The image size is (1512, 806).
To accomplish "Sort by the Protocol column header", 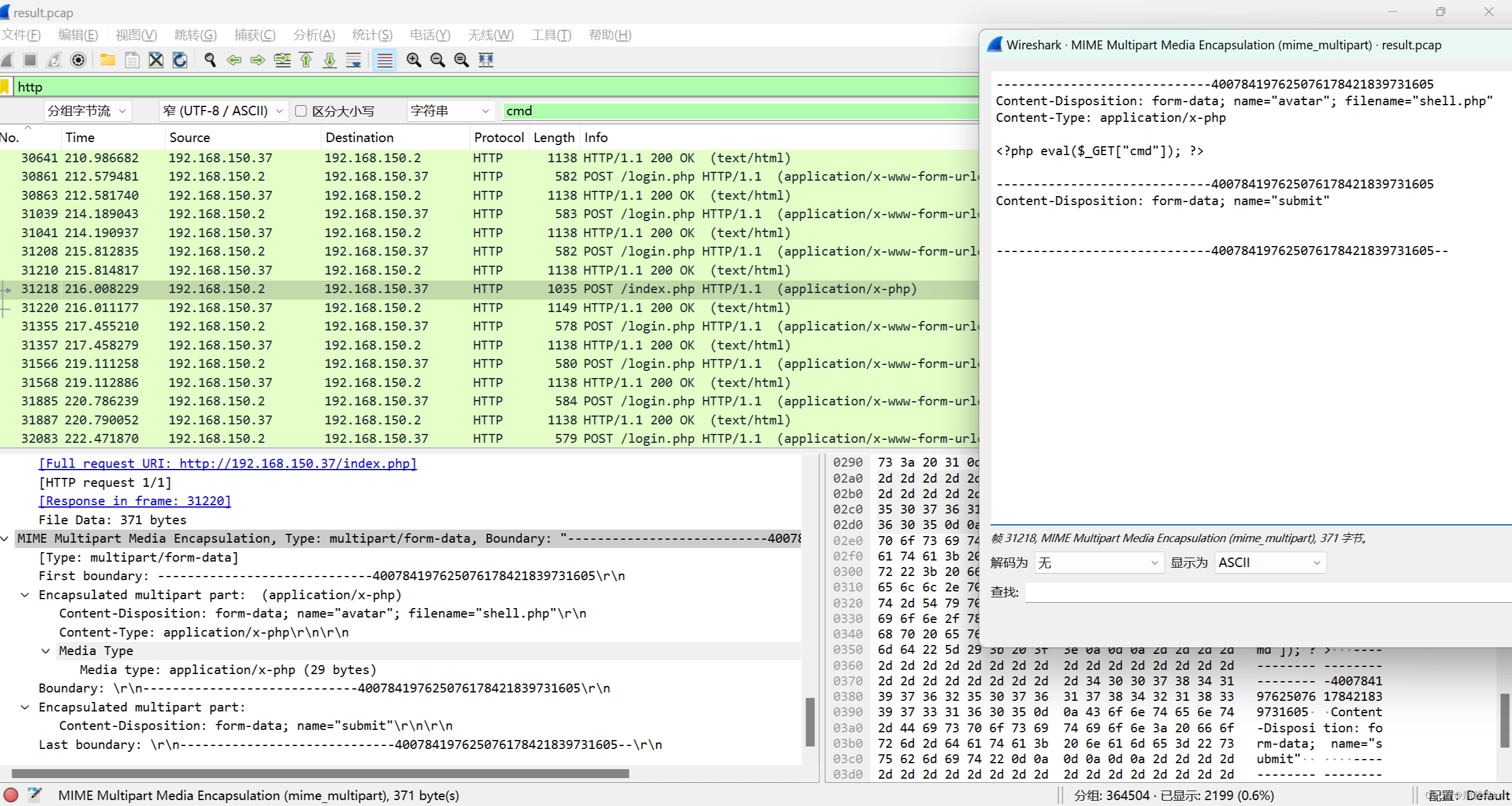I will click(x=499, y=138).
